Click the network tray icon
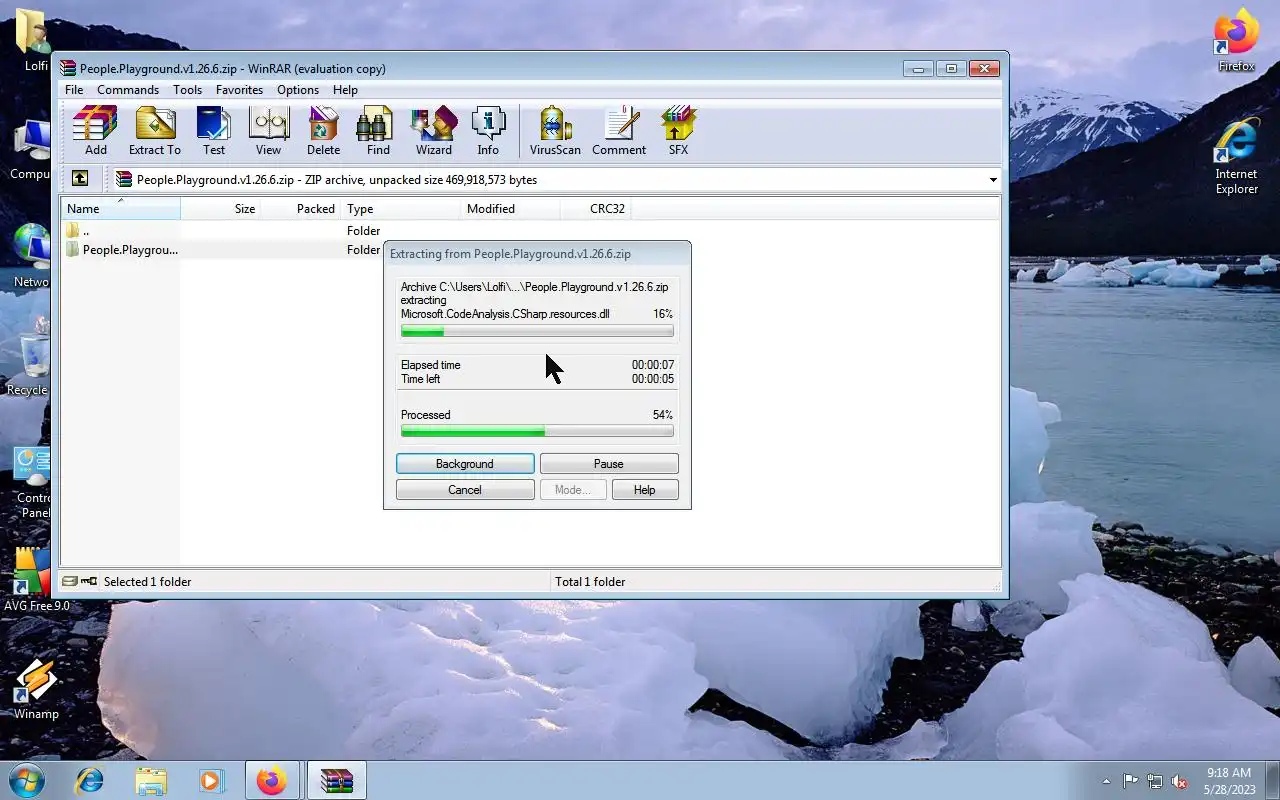This screenshot has width=1280, height=800. [1155, 781]
